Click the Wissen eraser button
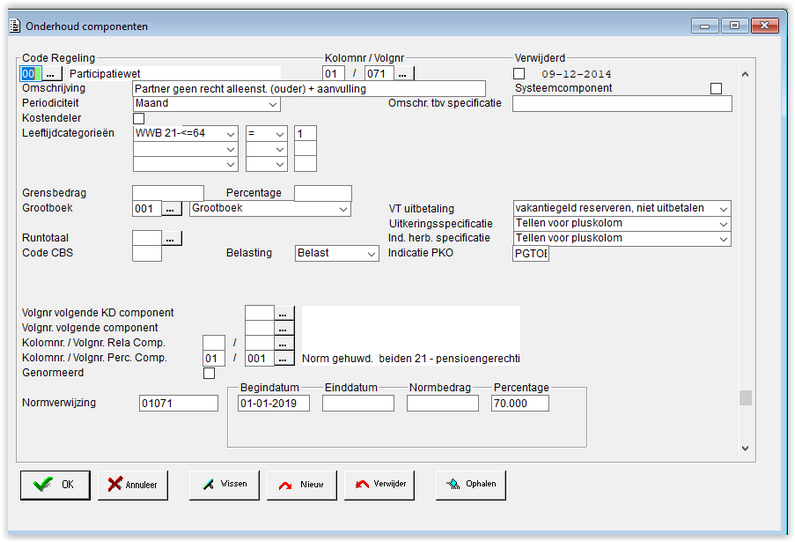795x542 pixels. (x=224, y=485)
